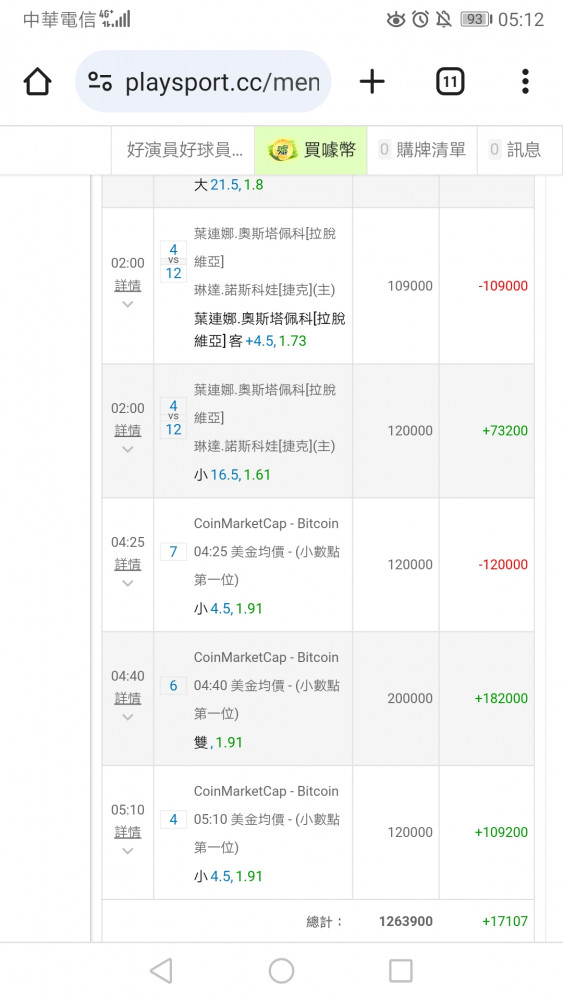The image size is (563, 1000).
Task: Open 詳情 link for second 02:00 match
Action: coord(128,430)
